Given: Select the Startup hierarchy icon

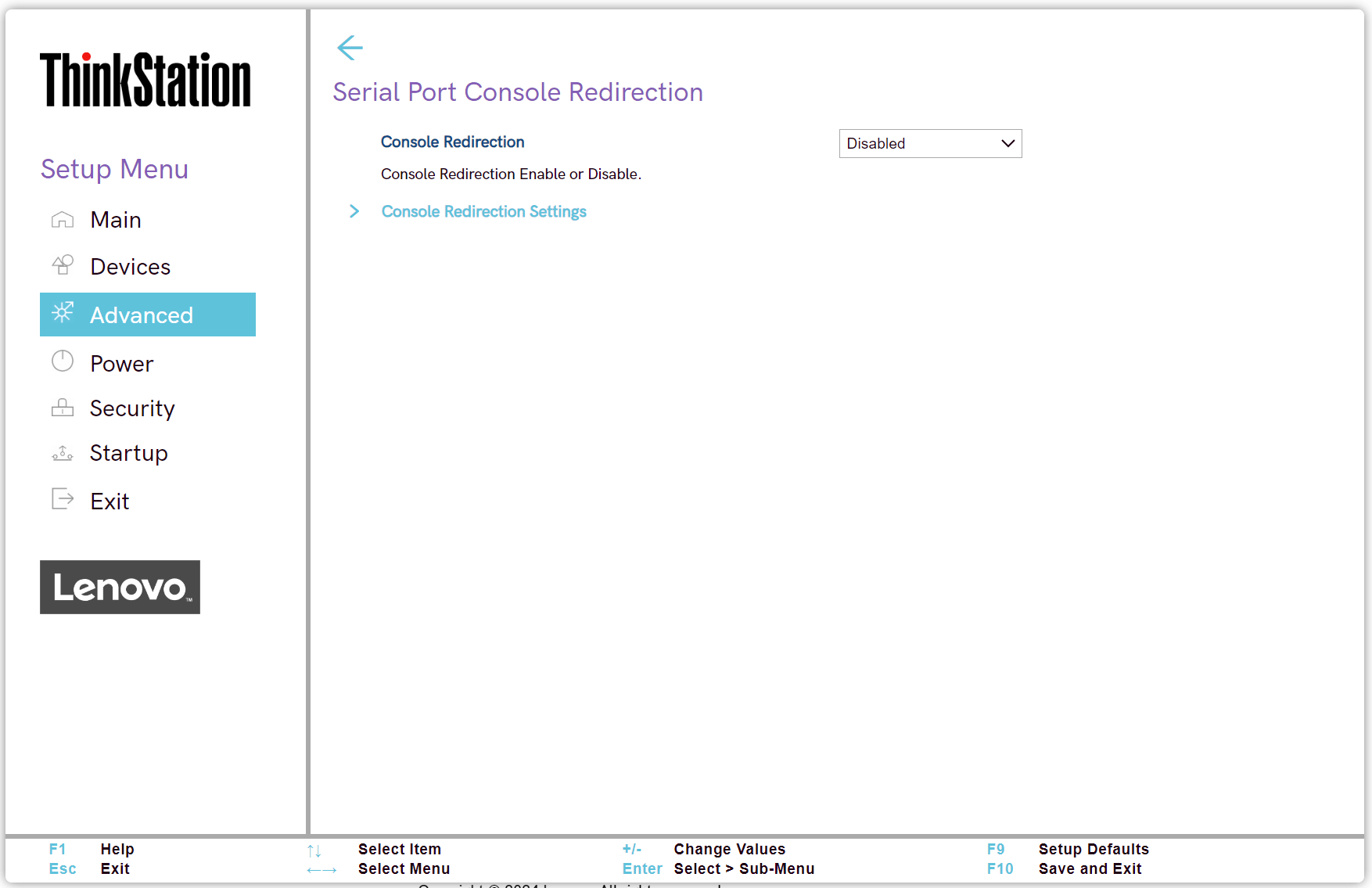Looking at the screenshot, I should 62,453.
